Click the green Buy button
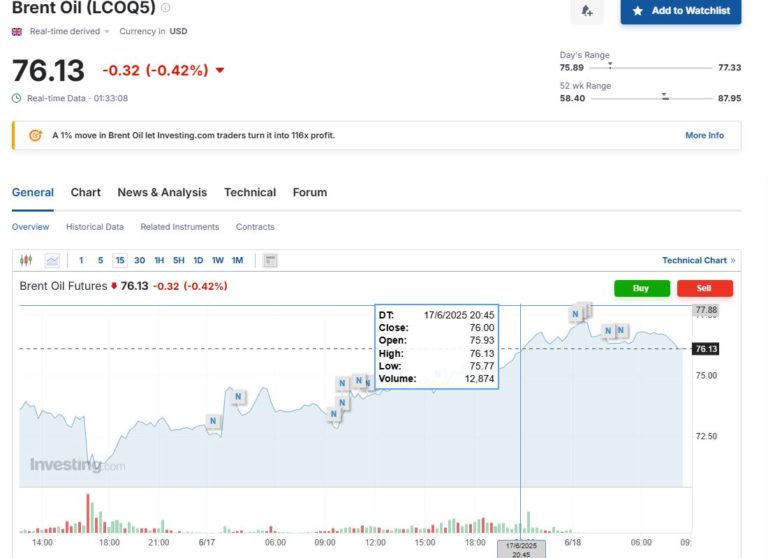 click(641, 288)
